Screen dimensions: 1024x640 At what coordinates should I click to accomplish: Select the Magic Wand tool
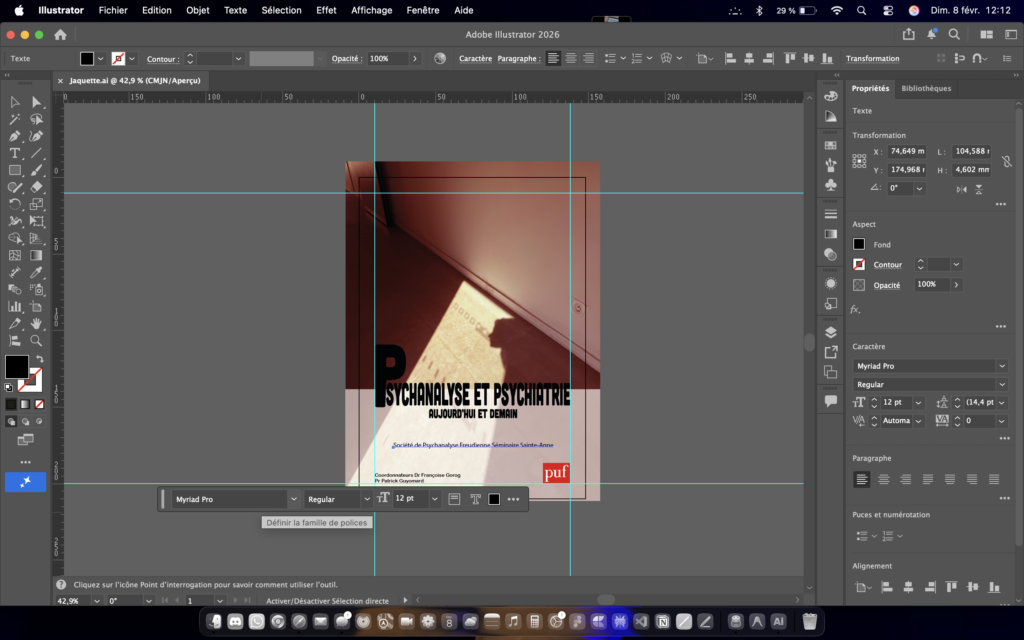point(14,119)
